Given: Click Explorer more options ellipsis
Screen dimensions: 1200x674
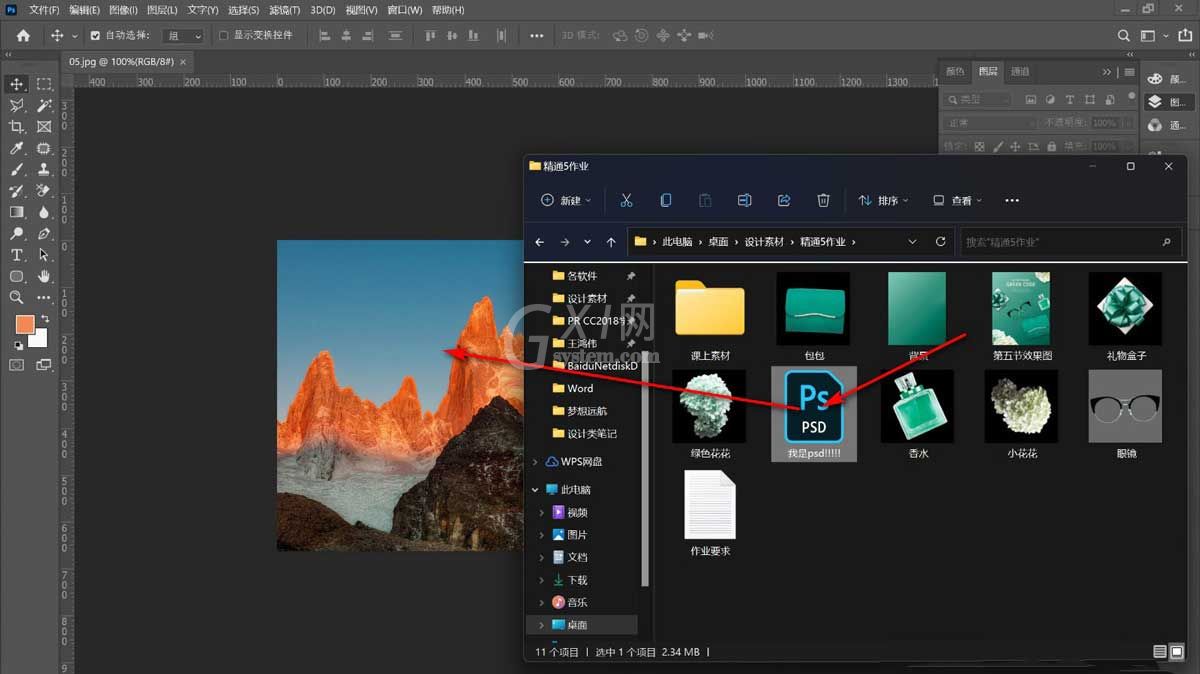Looking at the screenshot, I should coord(1012,200).
